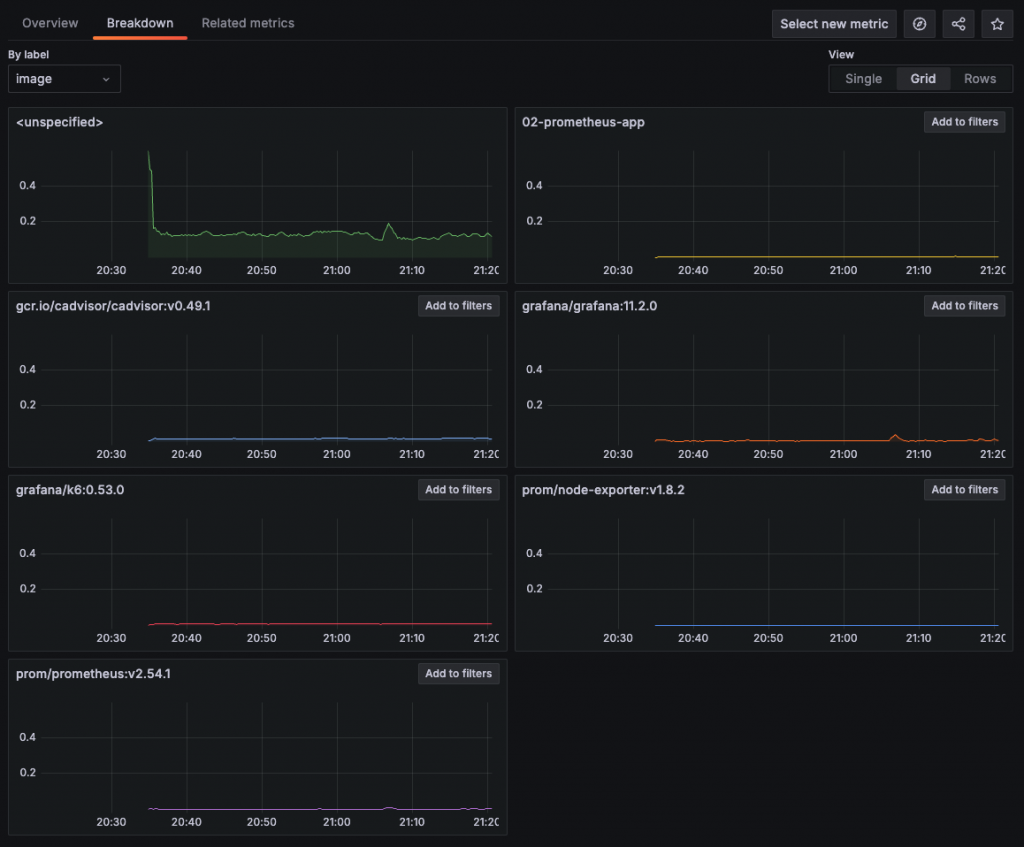Click the red line in grafana/k6 graph

[x=320, y=624]
